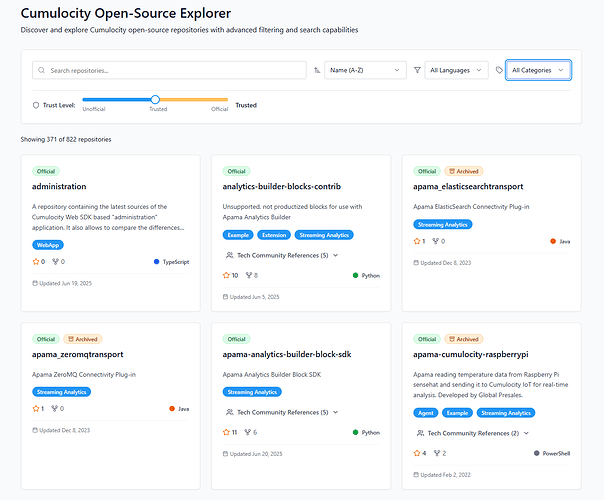Click calendar icon on administration card
This screenshot has height=500, width=604.
(35, 283)
